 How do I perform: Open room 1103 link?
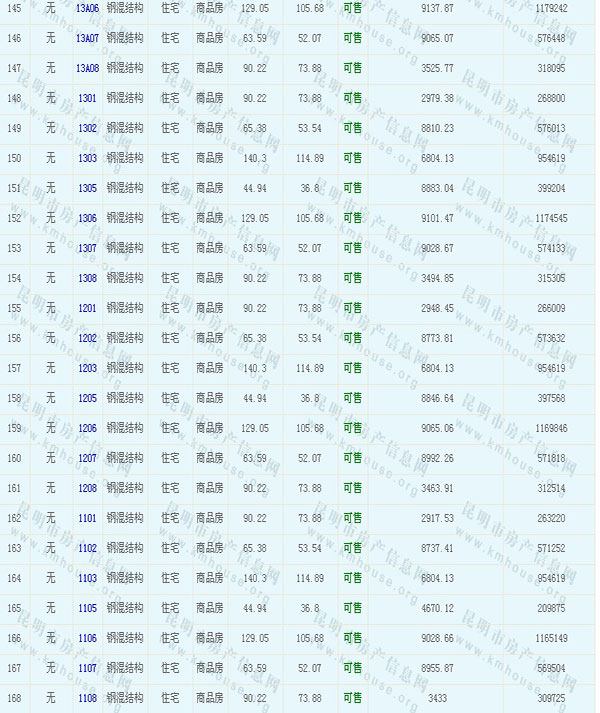coord(87,578)
